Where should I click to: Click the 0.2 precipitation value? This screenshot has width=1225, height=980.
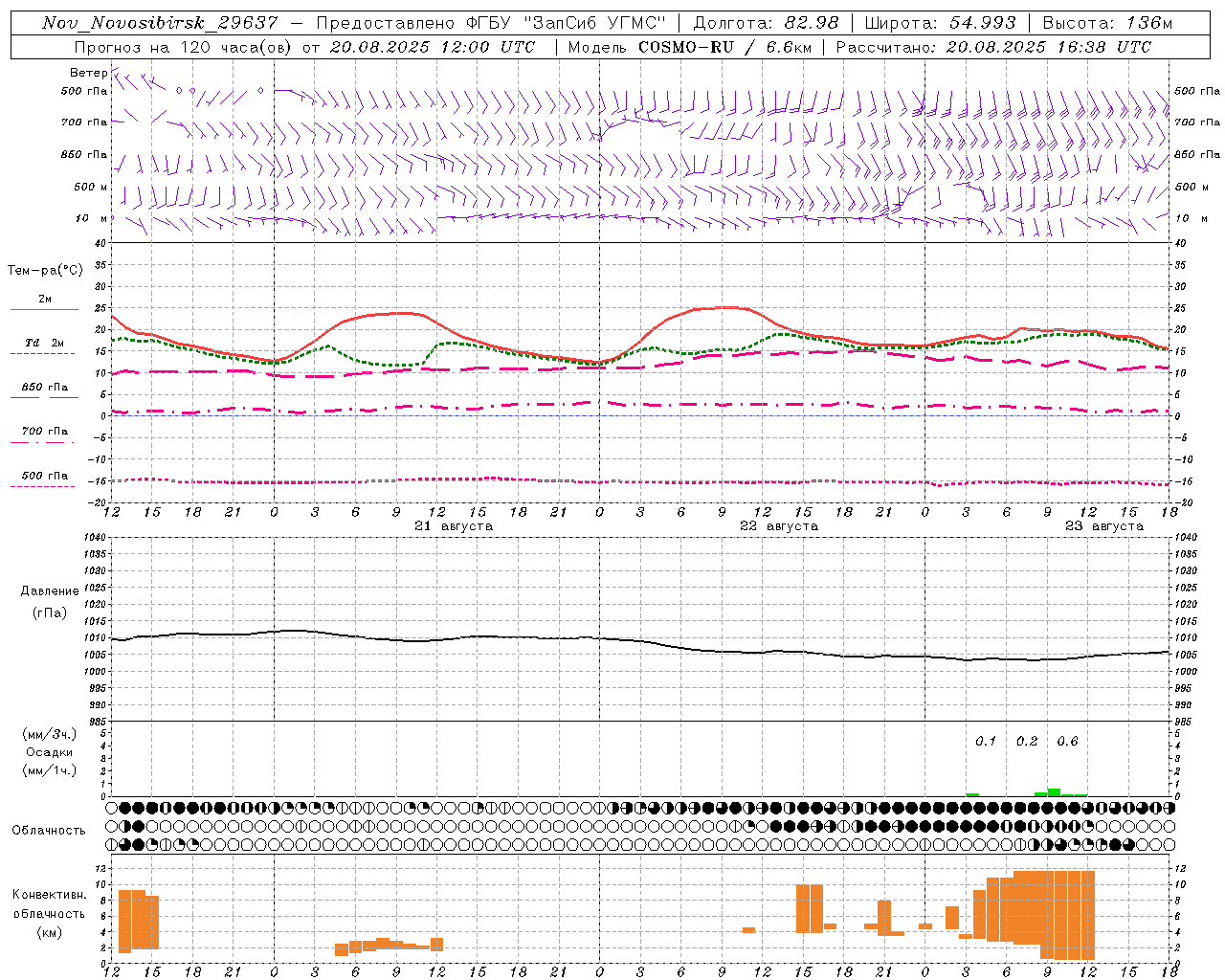pyautogui.click(x=1027, y=742)
